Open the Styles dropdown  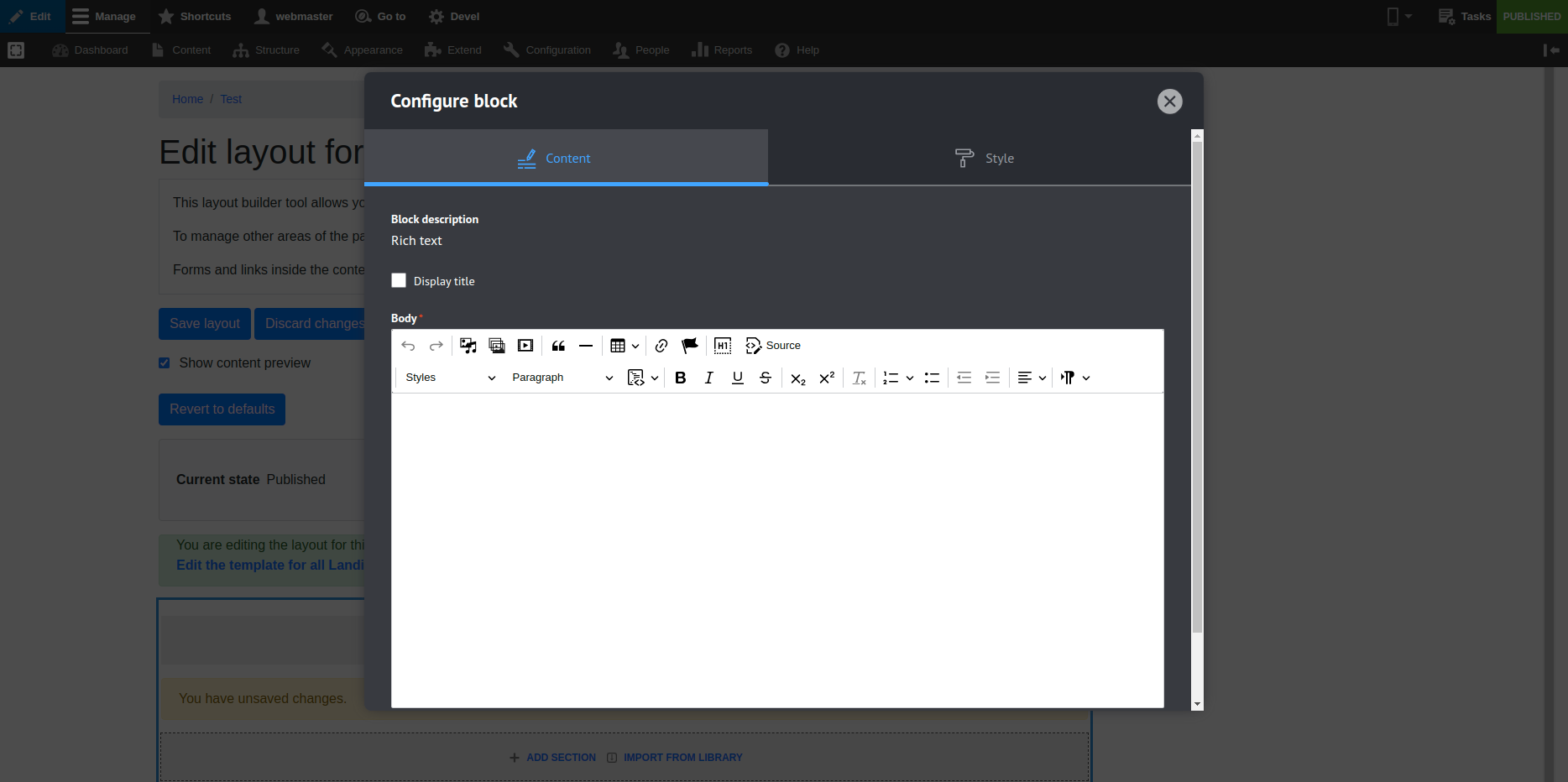(x=450, y=378)
